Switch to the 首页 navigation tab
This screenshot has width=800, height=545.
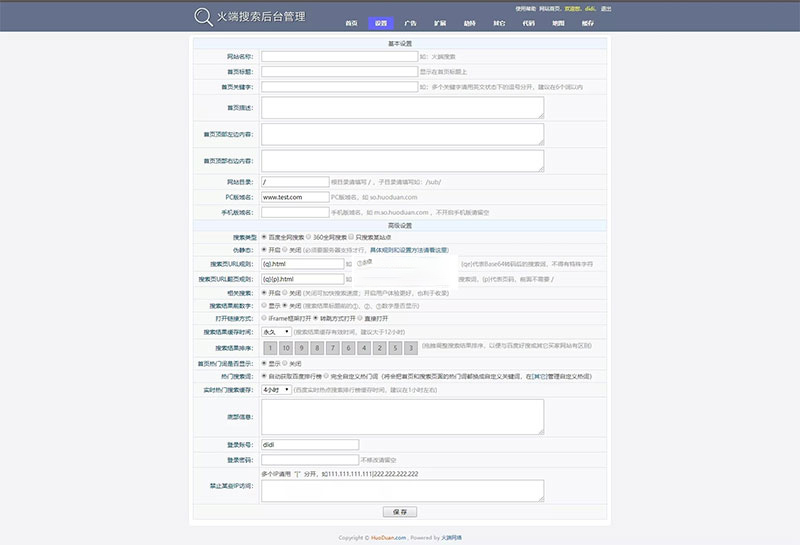coord(352,22)
